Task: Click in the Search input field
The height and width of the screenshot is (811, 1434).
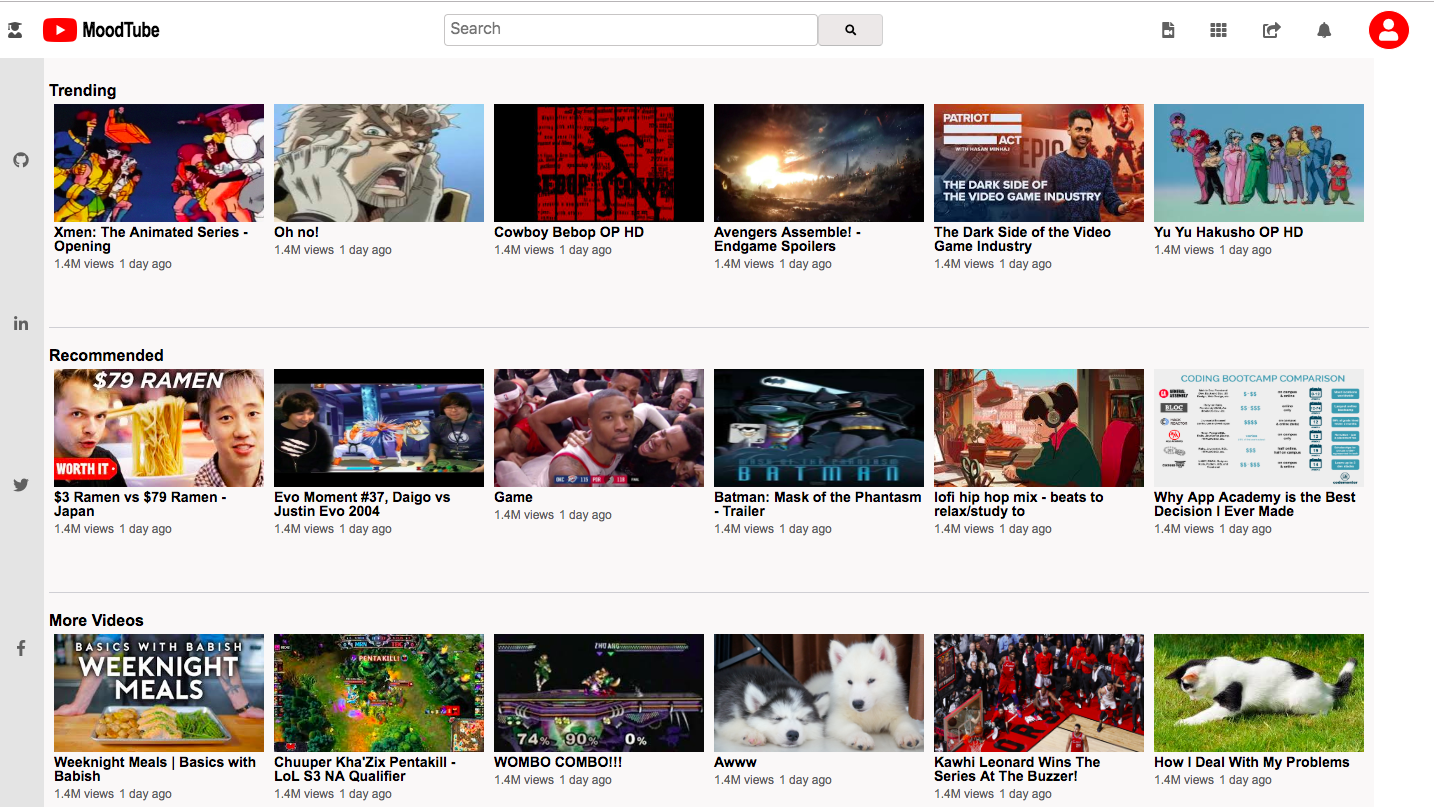Action: click(631, 29)
